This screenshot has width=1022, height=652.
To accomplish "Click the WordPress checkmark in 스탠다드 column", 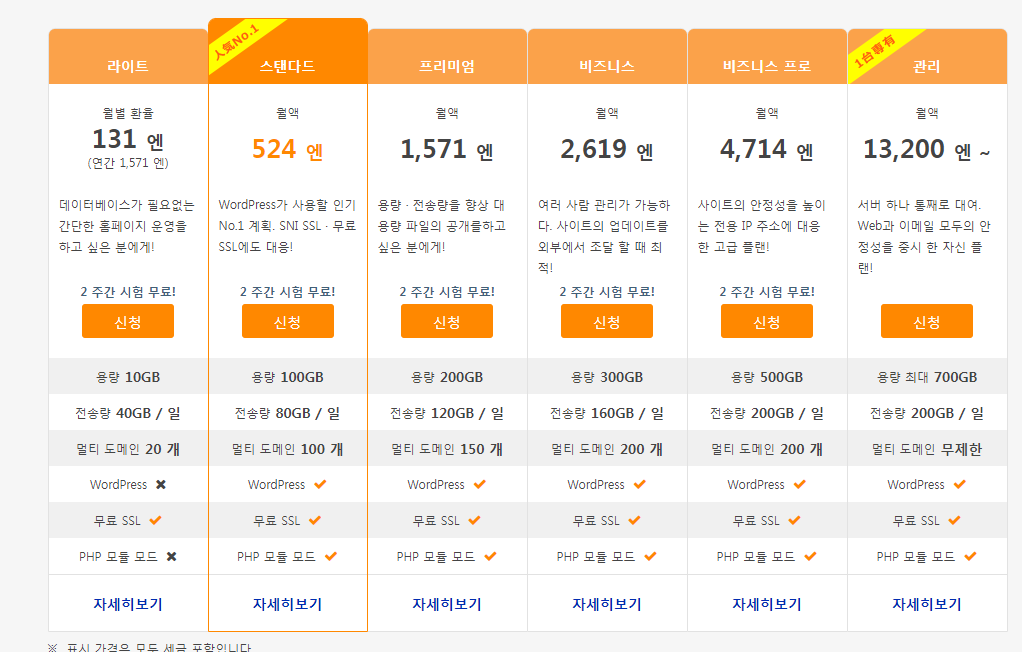I will pyautogui.click(x=320, y=485).
